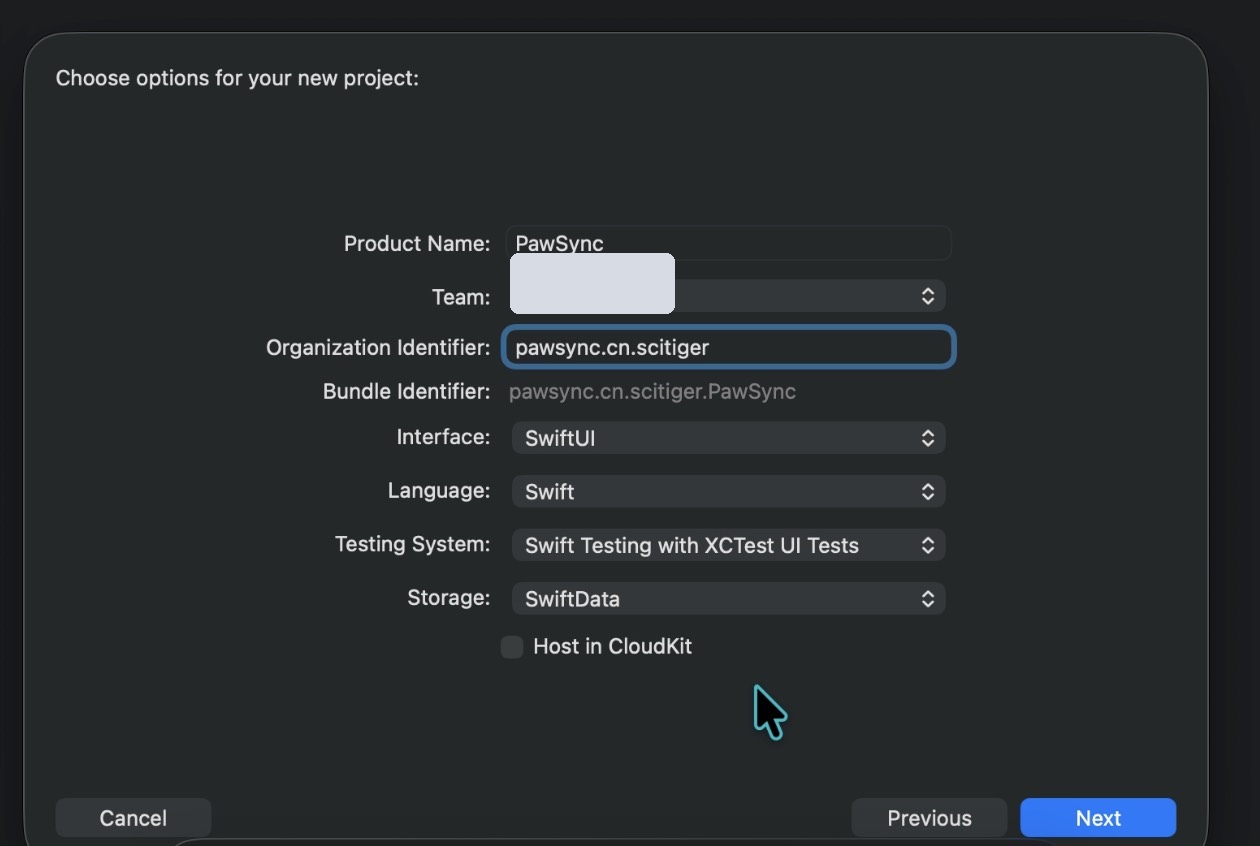Open the Language dropdown showing Swift
Screen dimensions: 1260x846
tap(728, 492)
